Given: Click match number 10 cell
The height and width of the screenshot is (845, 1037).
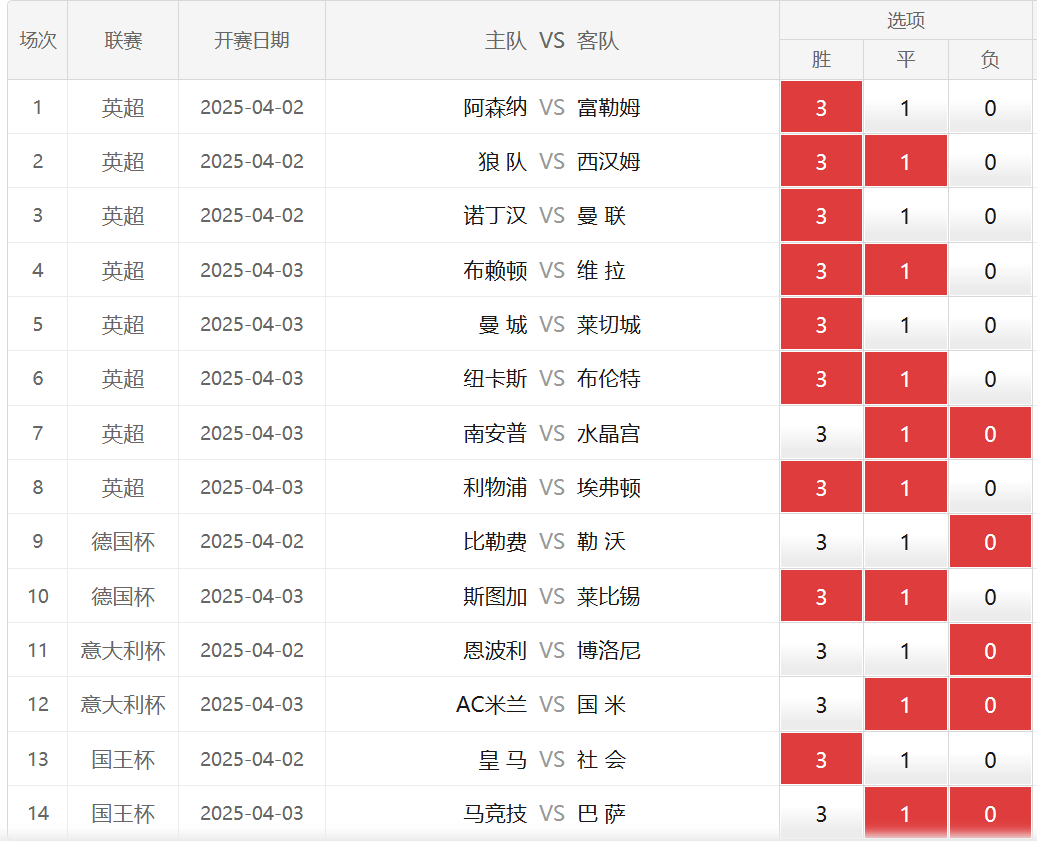Looking at the screenshot, I should point(38,596).
